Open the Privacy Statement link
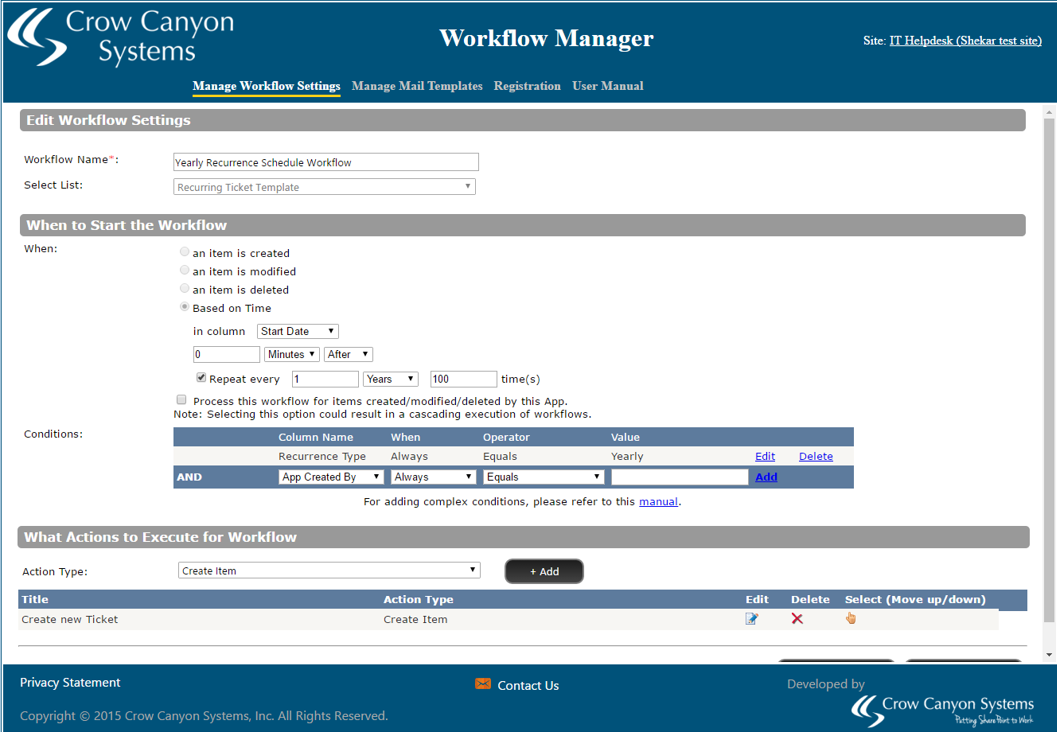 (70, 682)
